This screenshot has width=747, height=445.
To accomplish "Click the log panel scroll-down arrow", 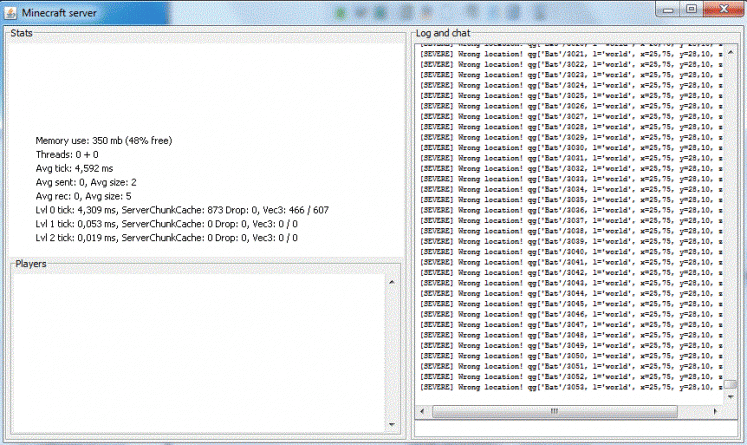I will (x=731, y=396).
